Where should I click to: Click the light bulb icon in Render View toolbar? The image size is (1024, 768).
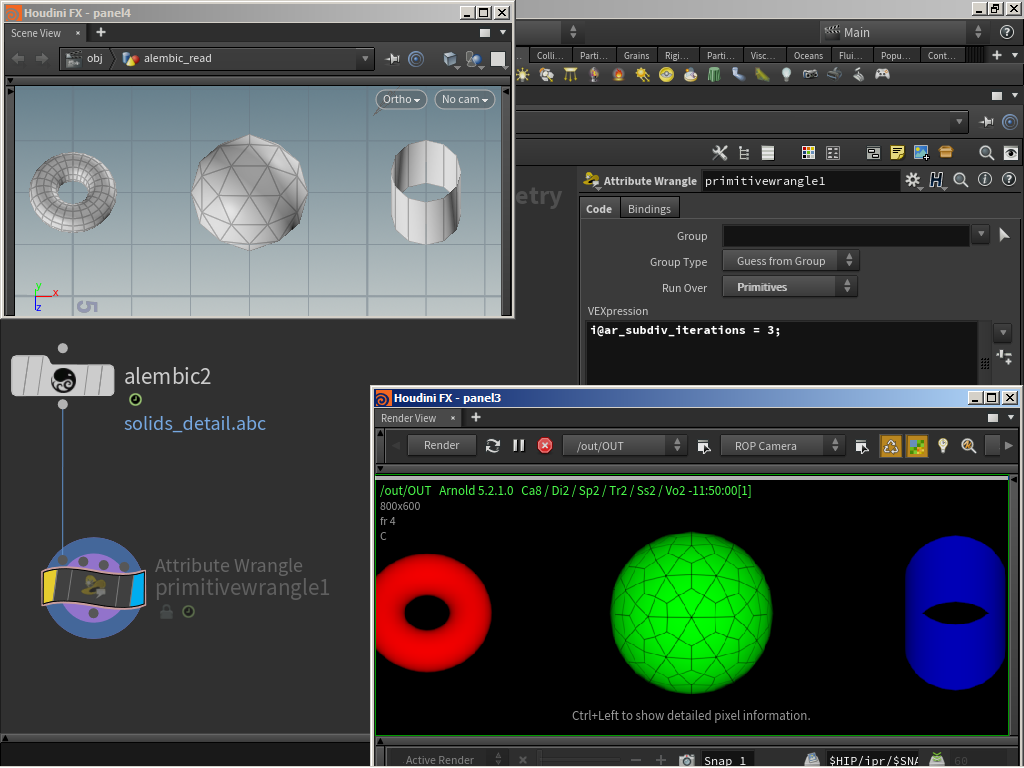(942, 445)
